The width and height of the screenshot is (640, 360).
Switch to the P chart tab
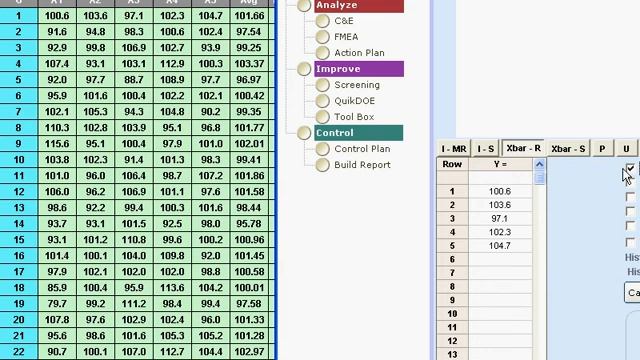[602, 149]
